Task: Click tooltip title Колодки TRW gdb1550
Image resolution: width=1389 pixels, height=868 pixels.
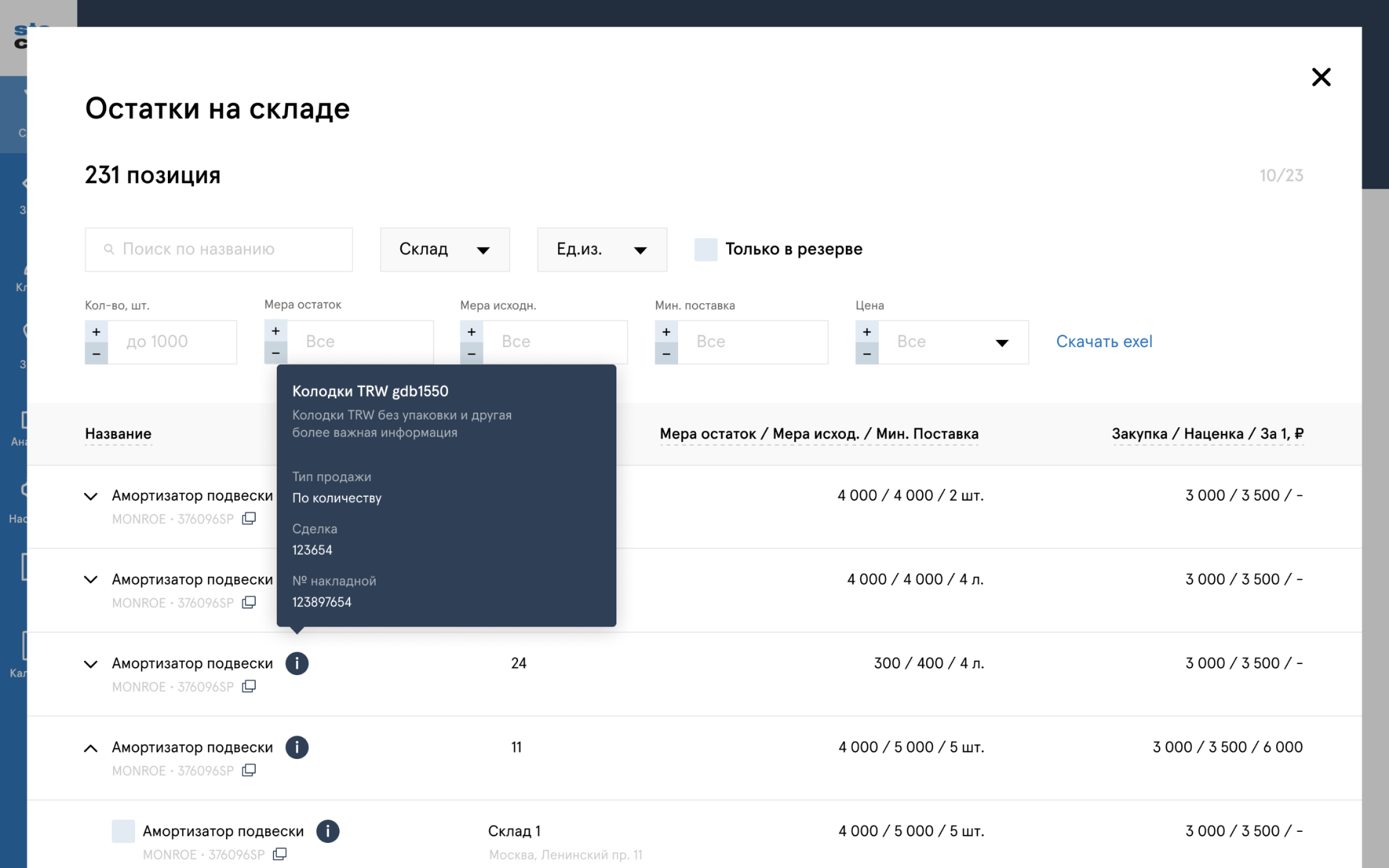Action: click(x=370, y=392)
